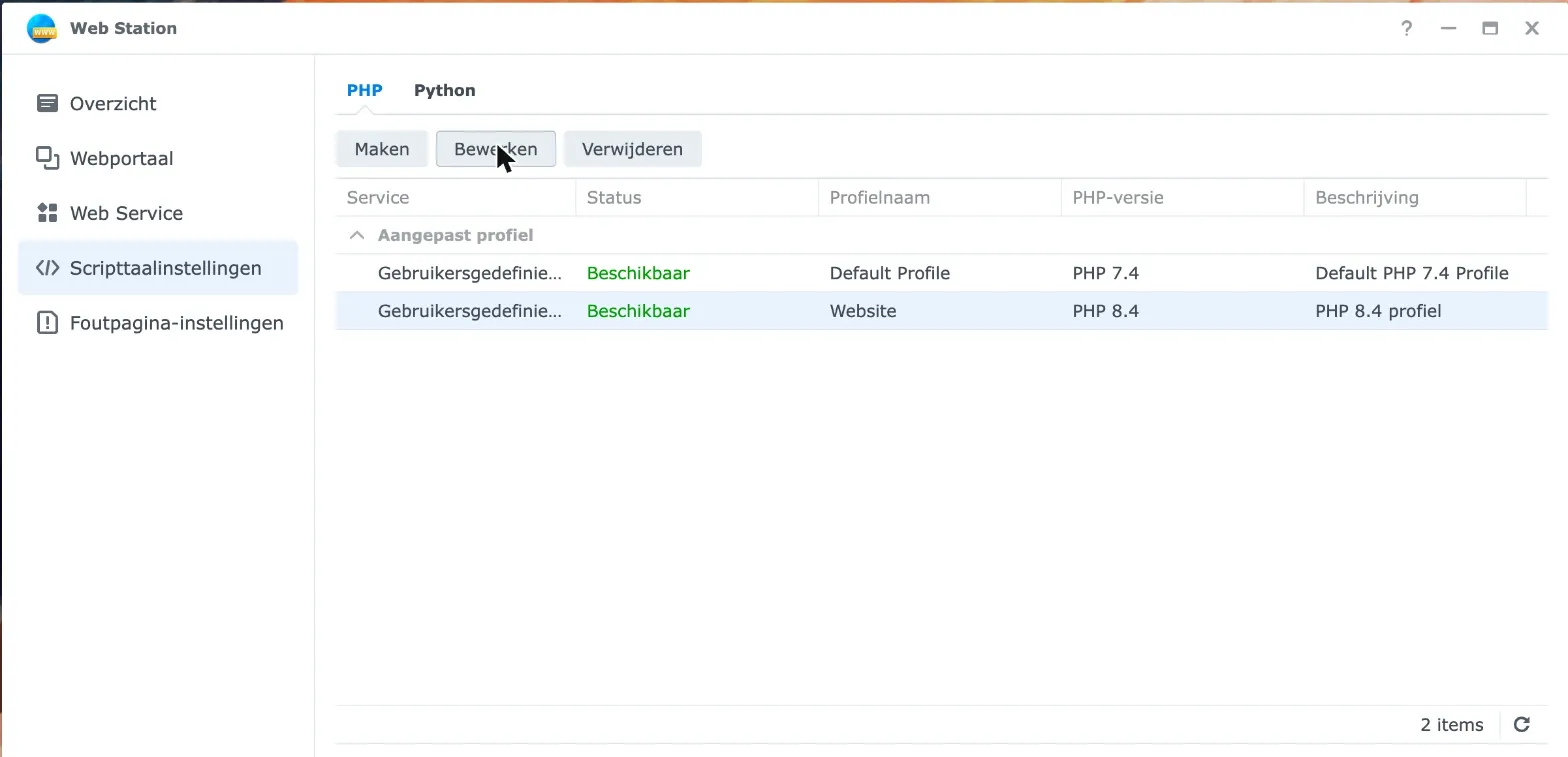This screenshot has width=1568, height=757.
Task: Minimize the Web Station window
Action: click(x=1448, y=28)
